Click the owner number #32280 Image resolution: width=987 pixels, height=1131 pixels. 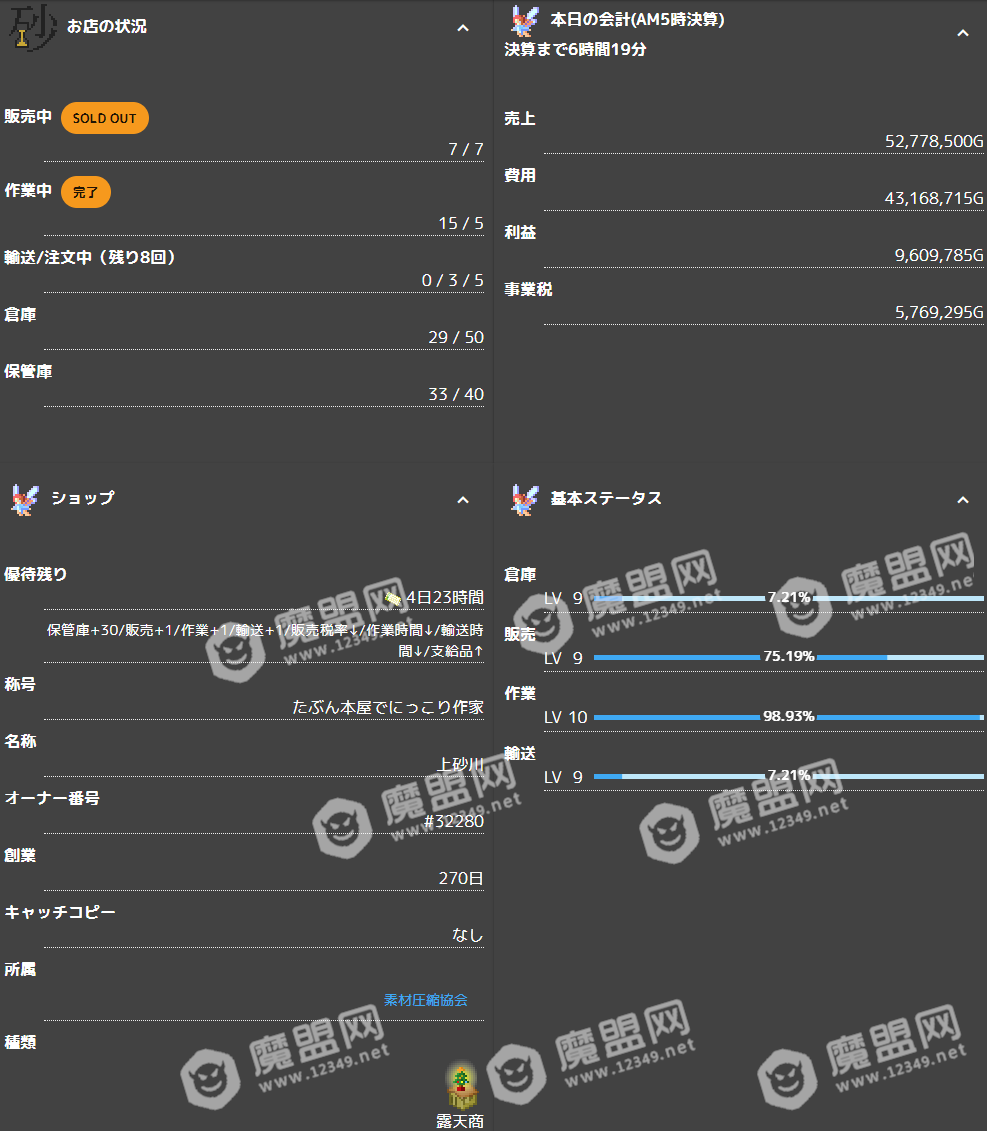(x=454, y=821)
